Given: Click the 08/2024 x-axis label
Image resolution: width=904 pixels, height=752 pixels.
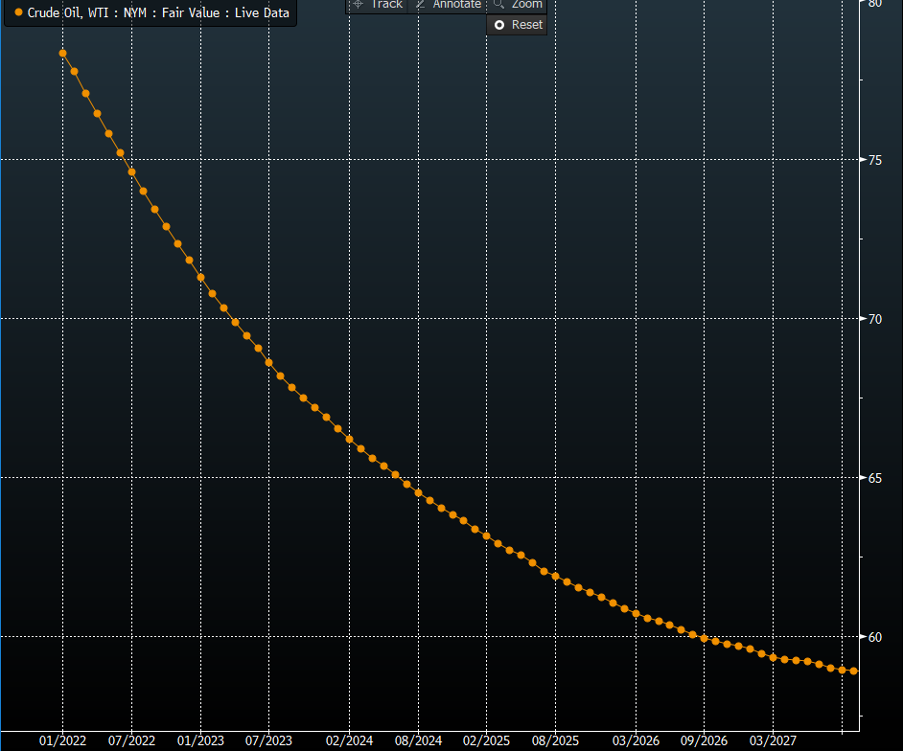Looking at the screenshot, I should pyautogui.click(x=419, y=741).
